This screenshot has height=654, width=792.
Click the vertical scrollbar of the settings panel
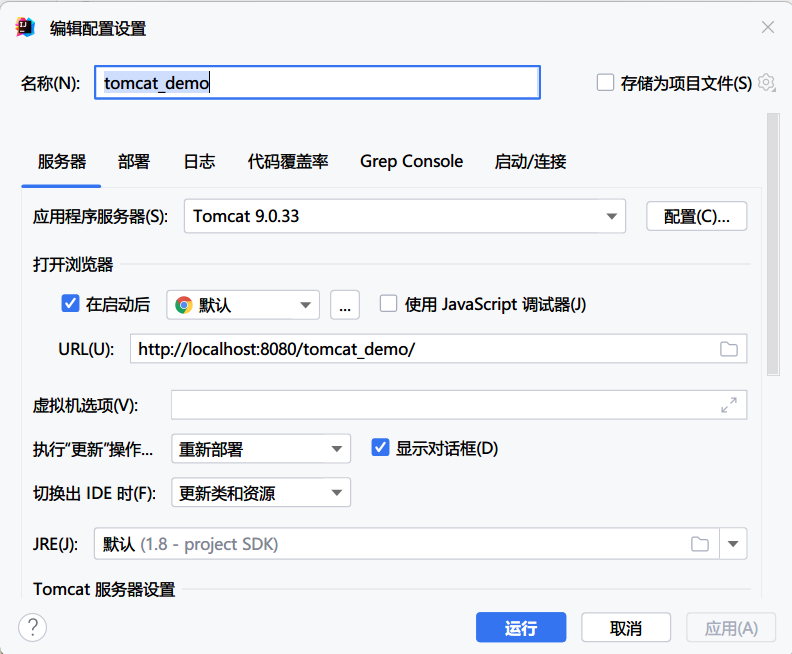pos(773,244)
